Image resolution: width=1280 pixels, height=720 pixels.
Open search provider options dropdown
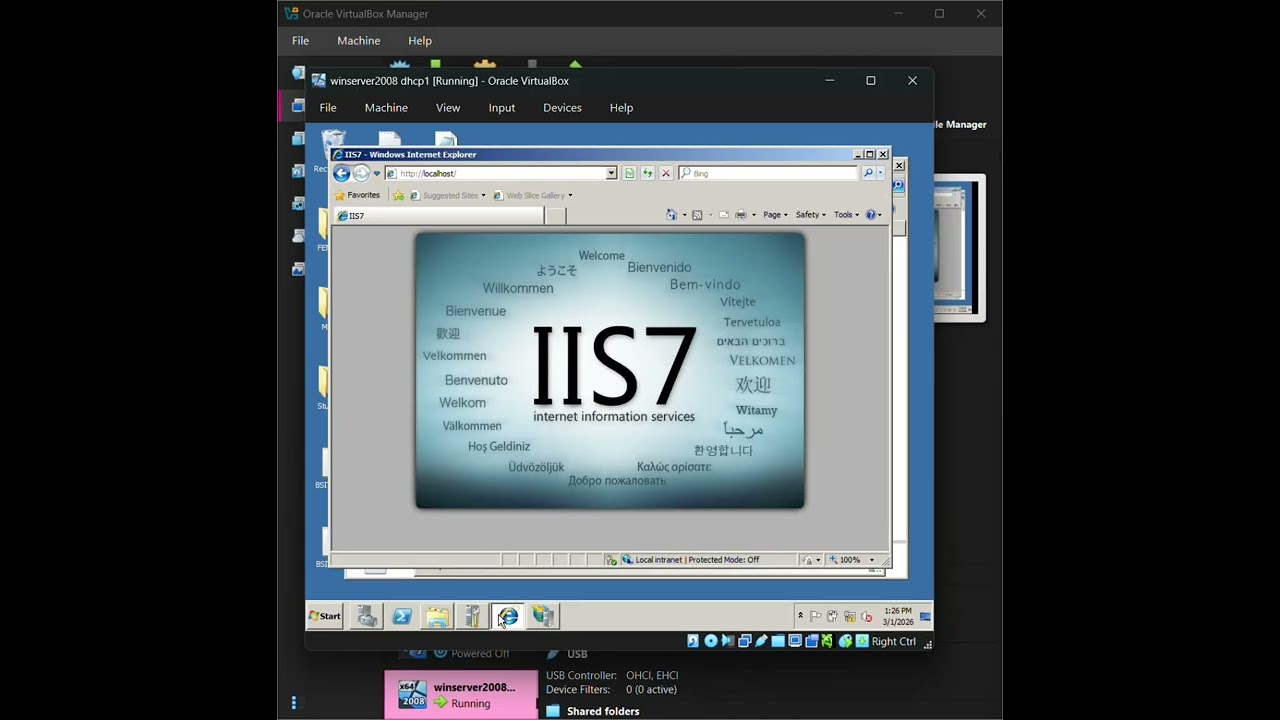point(880,173)
